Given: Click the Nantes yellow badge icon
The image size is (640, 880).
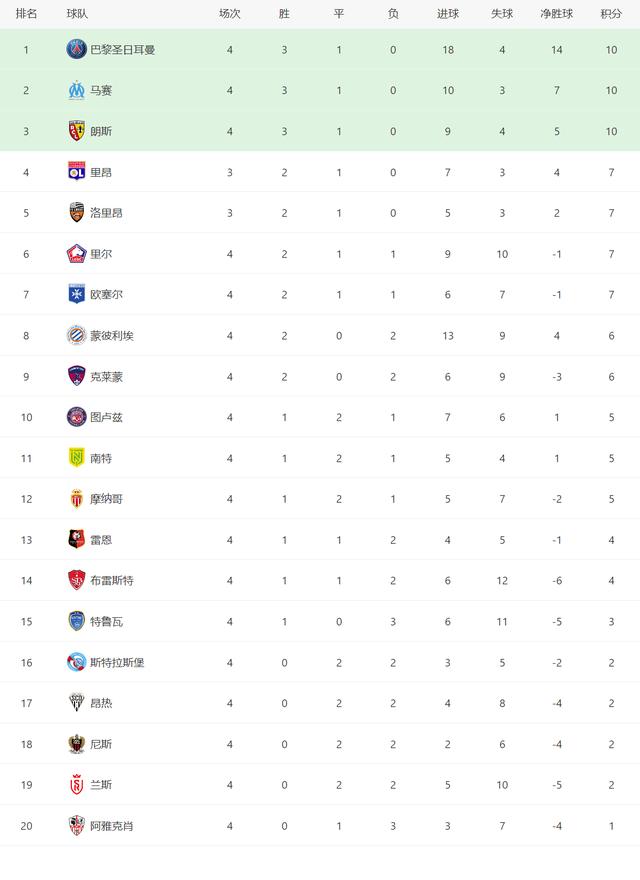Looking at the screenshot, I should coord(76,458).
